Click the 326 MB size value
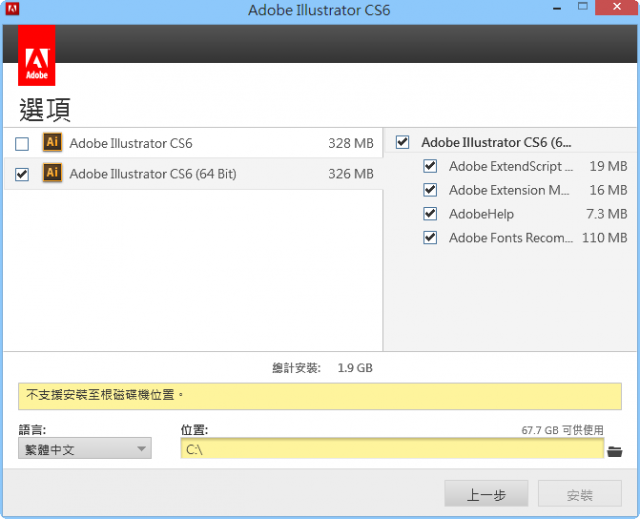 point(351,174)
